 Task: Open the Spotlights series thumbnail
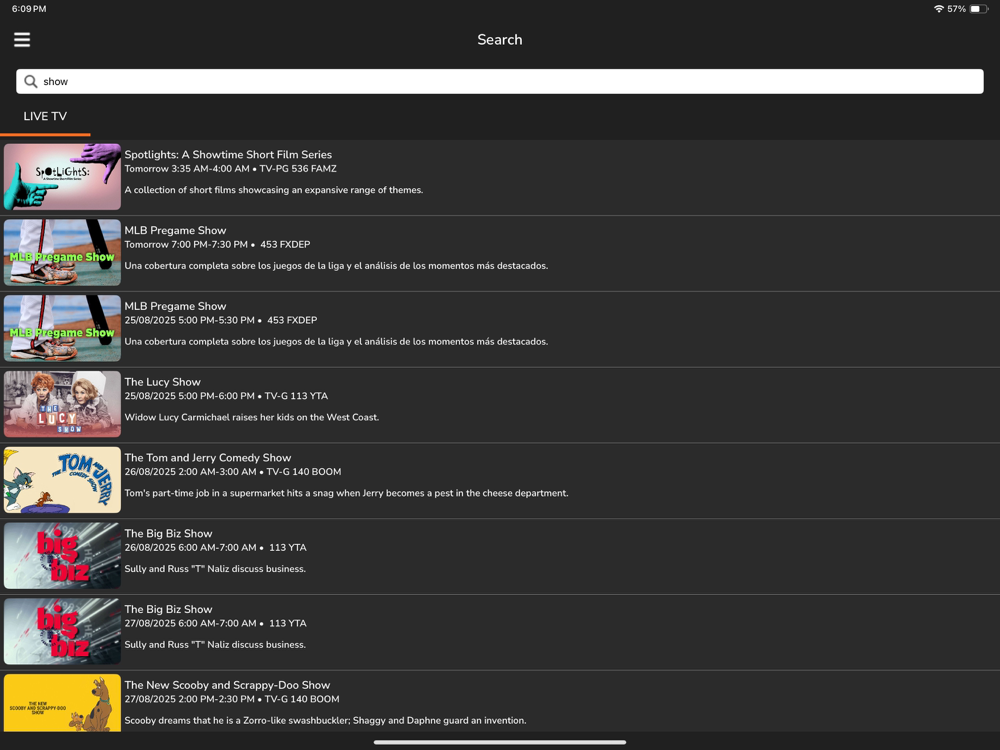click(x=62, y=177)
